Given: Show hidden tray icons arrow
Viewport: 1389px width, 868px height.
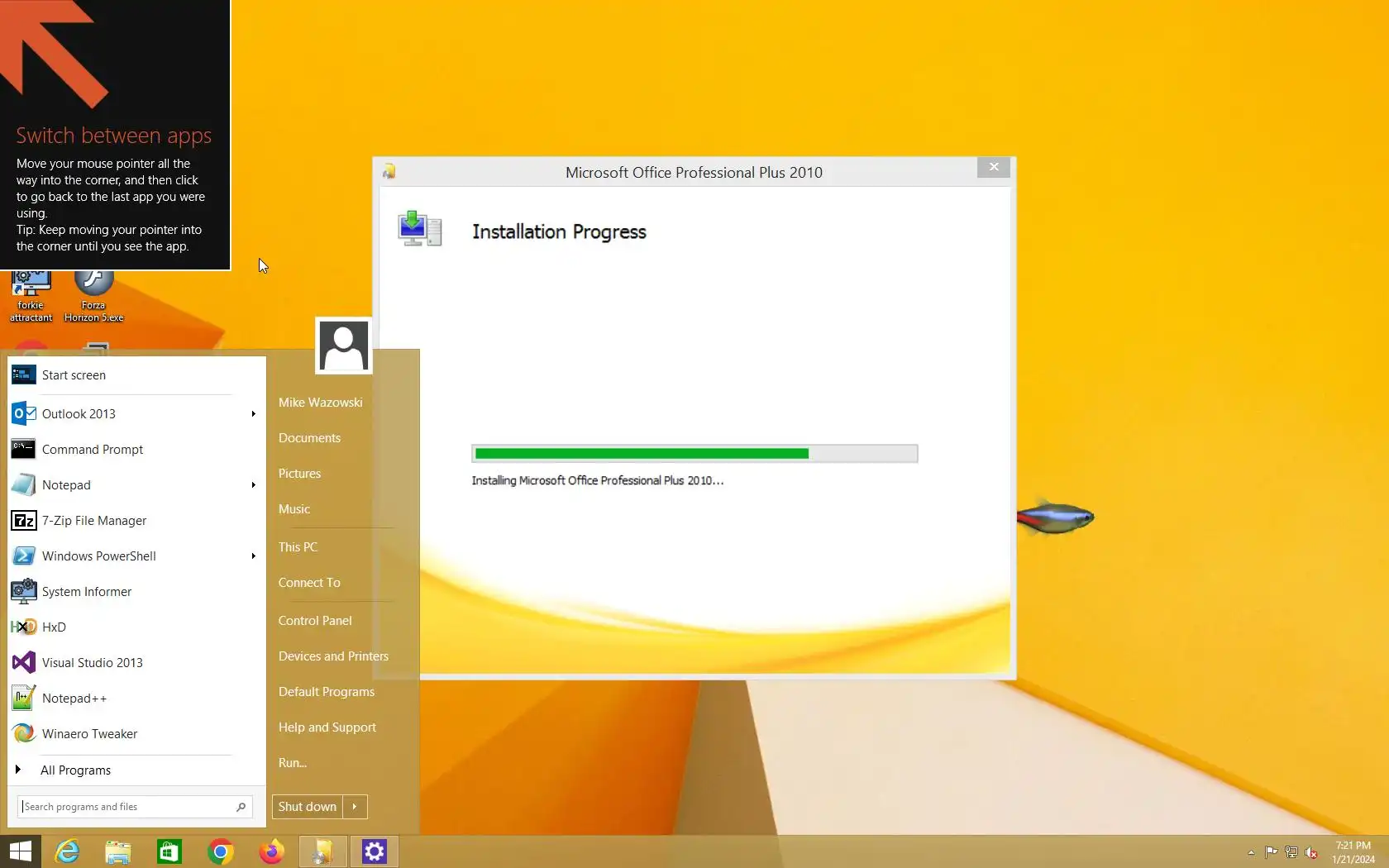Looking at the screenshot, I should 1251,852.
